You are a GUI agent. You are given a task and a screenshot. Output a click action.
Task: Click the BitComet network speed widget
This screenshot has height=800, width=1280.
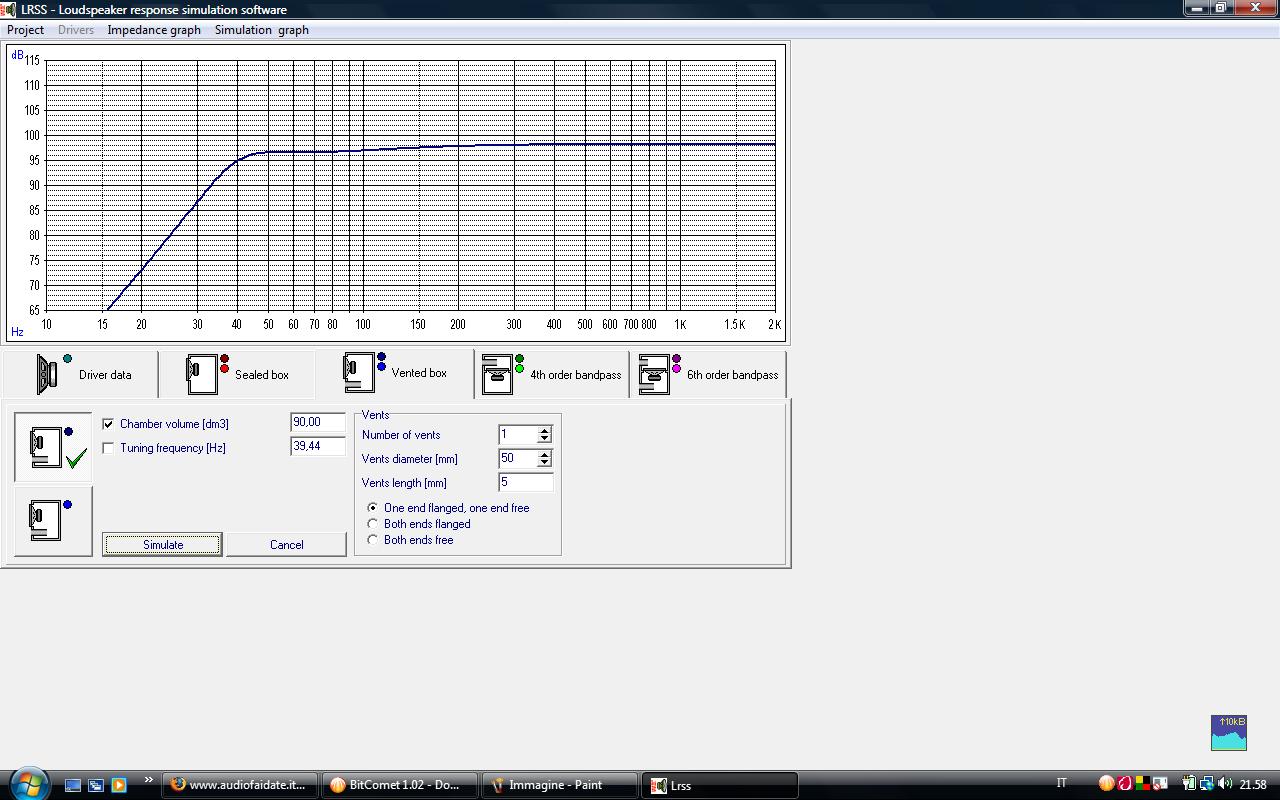pyautogui.click(x=1228, y=732)
